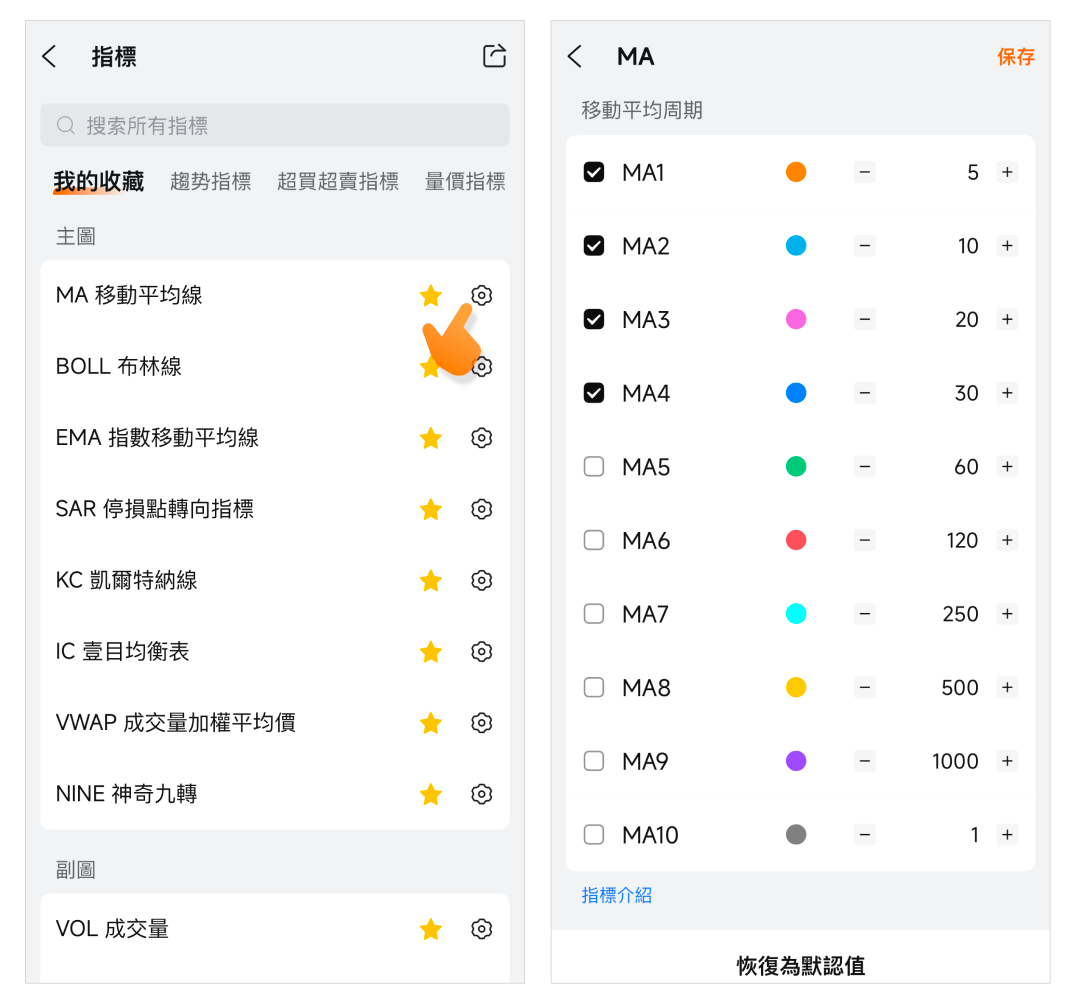Open settings gear for KC 凱爾特納線
Screen dimensions: 1076x1004
pos(482,580)
